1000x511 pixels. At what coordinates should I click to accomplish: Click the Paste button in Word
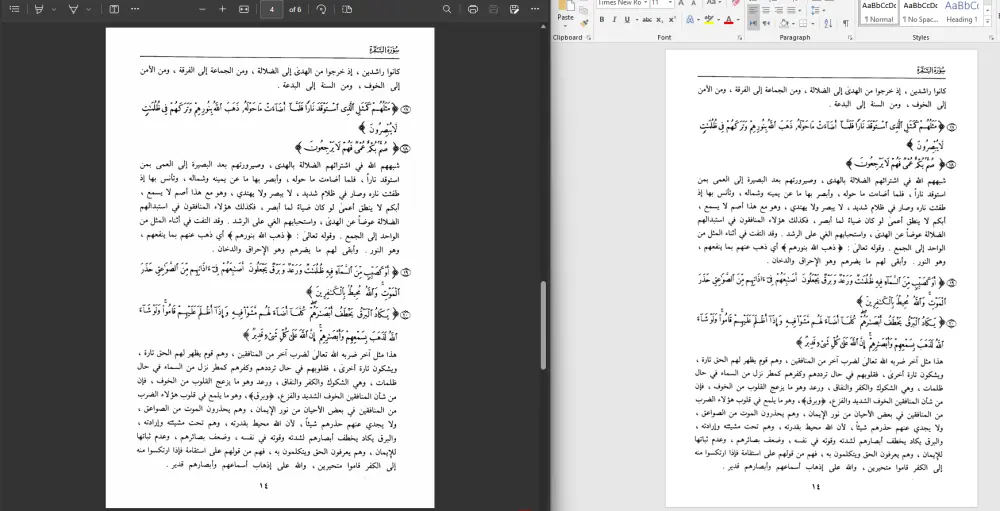565,14
